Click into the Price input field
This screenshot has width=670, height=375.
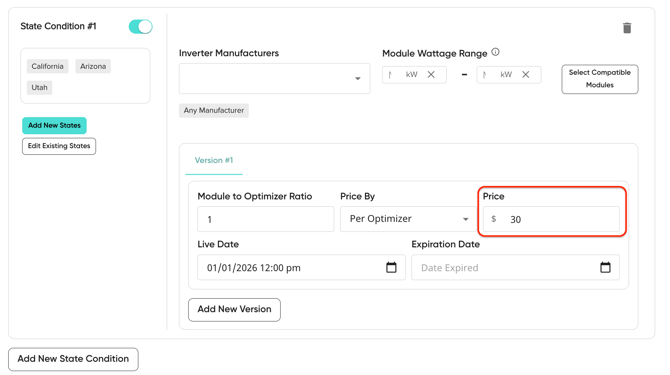point(551,219)
